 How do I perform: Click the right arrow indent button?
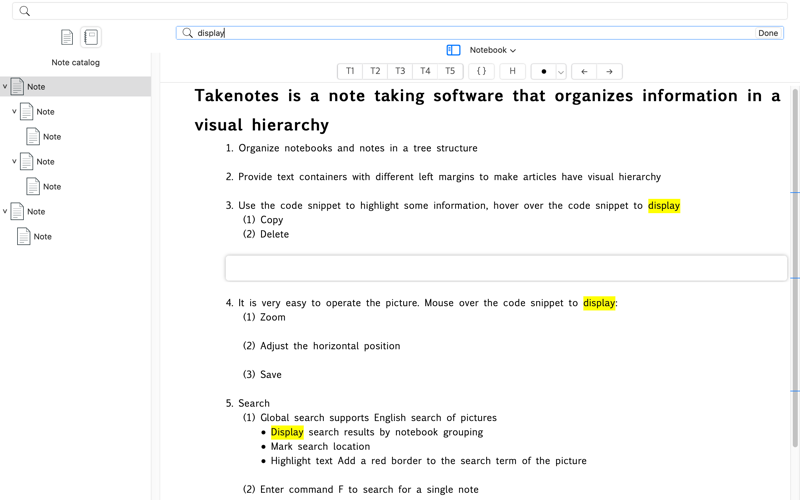tap(609, 71)
